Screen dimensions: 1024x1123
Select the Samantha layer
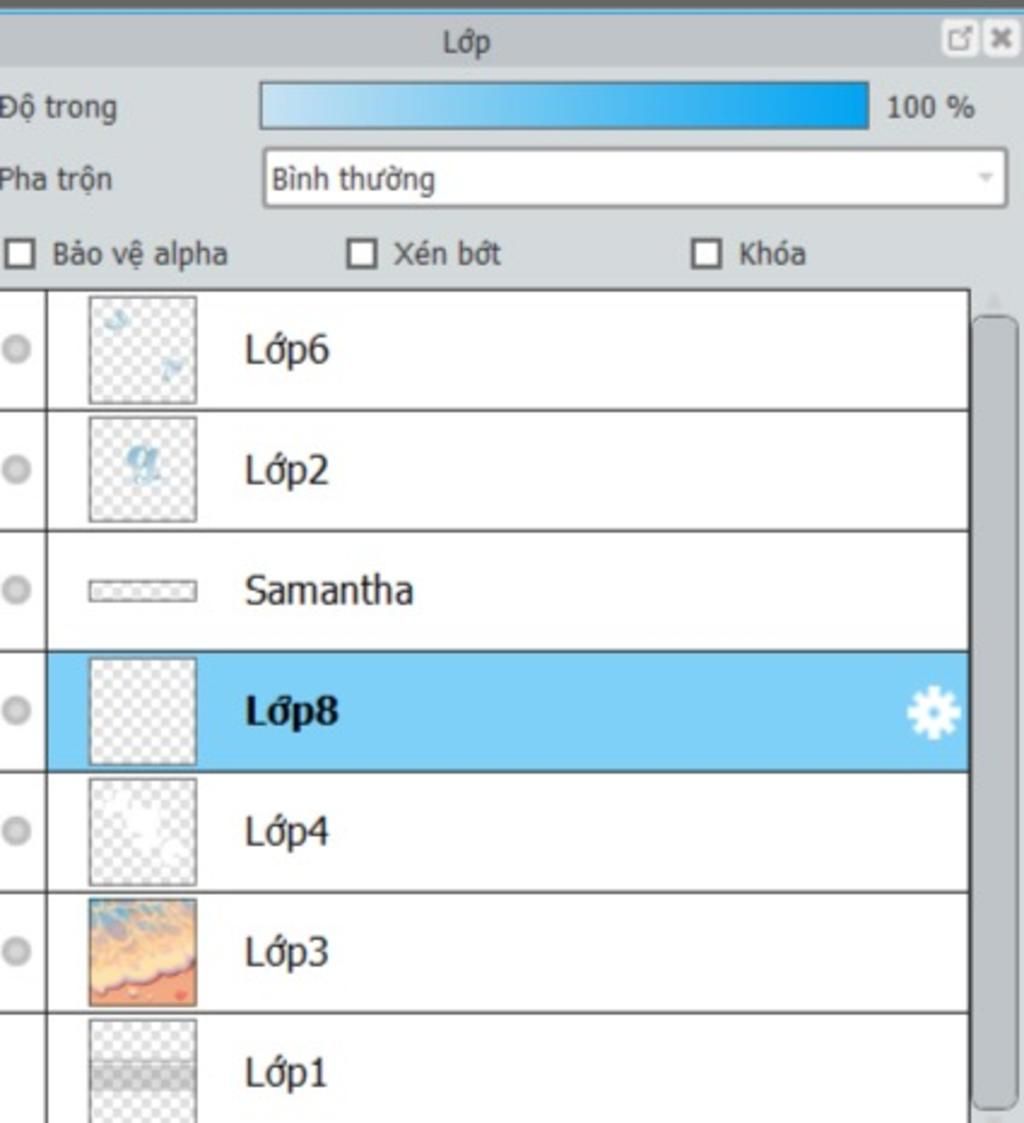point(508,591)
